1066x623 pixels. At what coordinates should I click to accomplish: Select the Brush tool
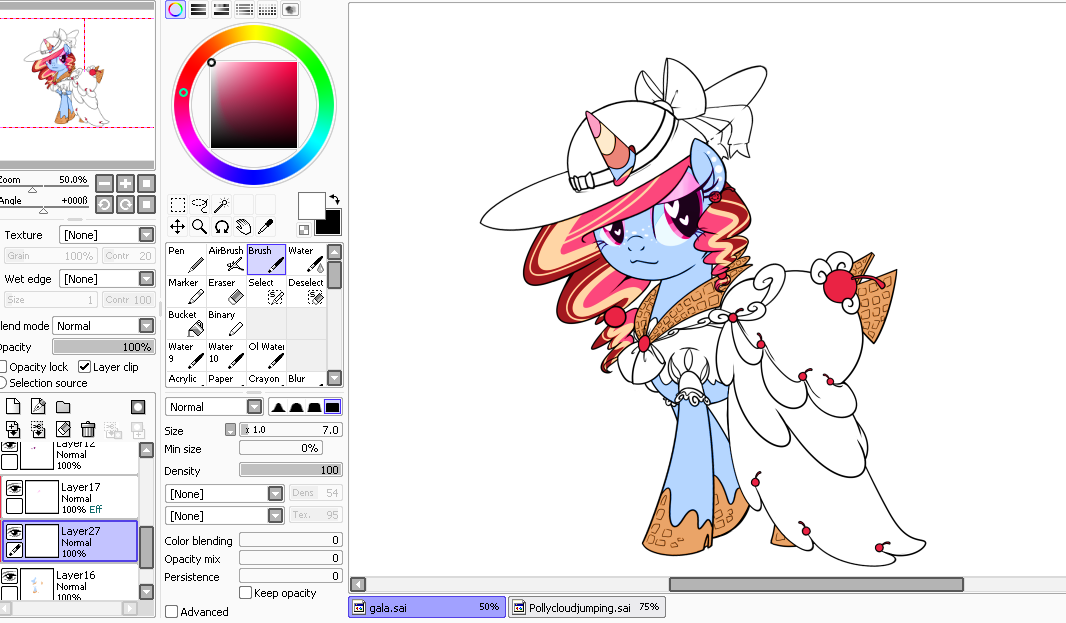(x=266, y=259)
